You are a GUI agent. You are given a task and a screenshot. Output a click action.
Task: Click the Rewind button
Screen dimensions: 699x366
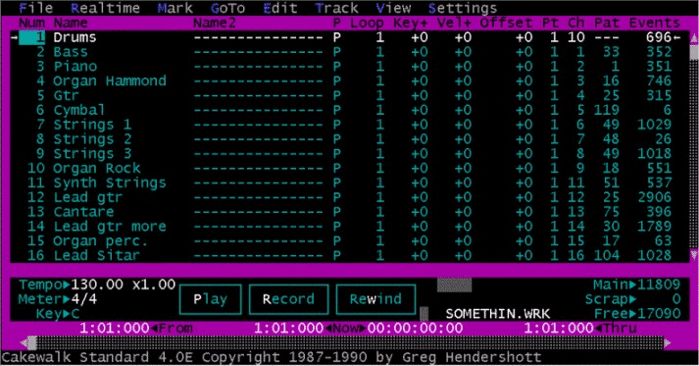(x=375, y=299)
